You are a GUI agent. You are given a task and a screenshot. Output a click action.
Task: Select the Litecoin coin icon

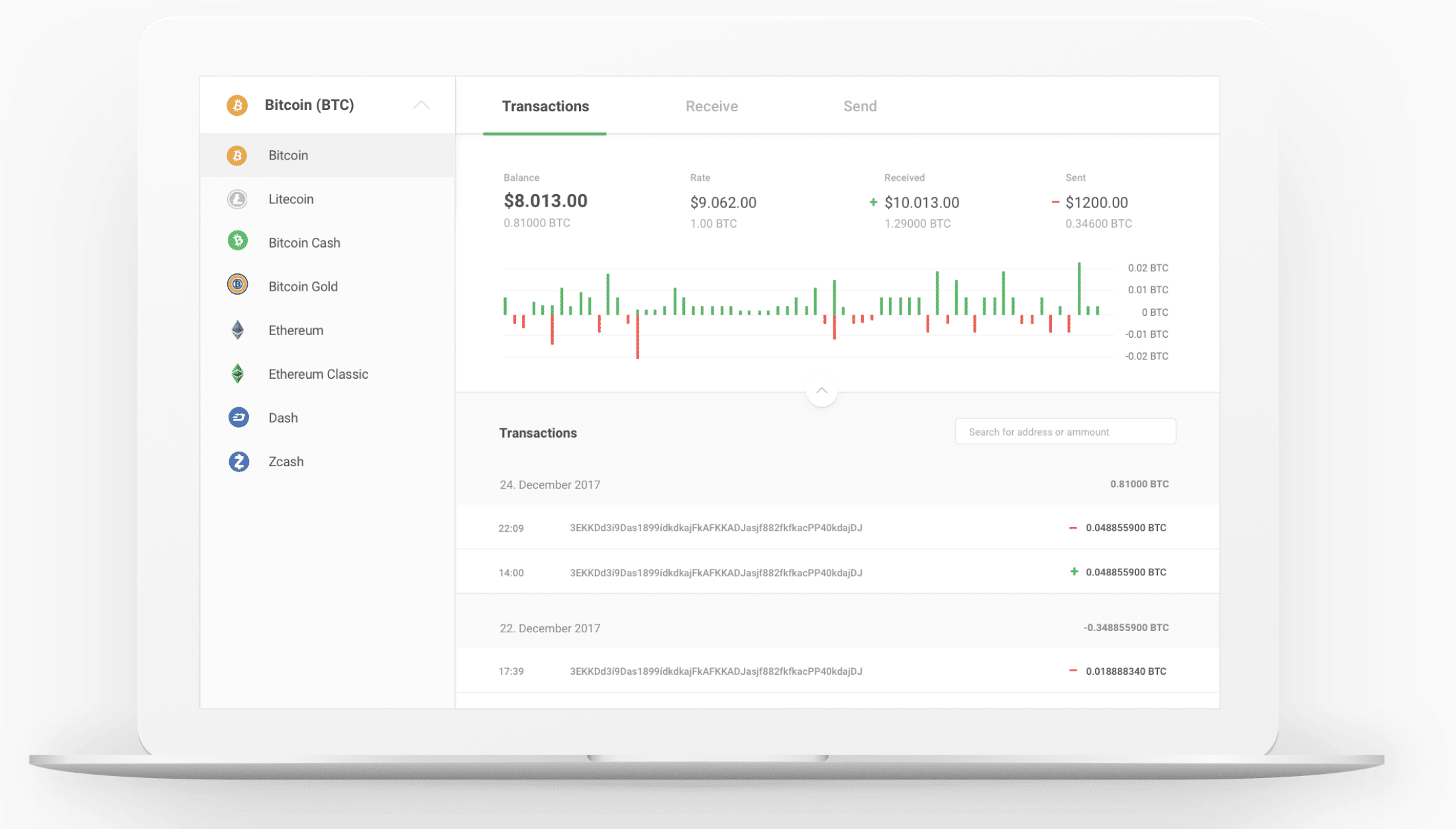237,199
